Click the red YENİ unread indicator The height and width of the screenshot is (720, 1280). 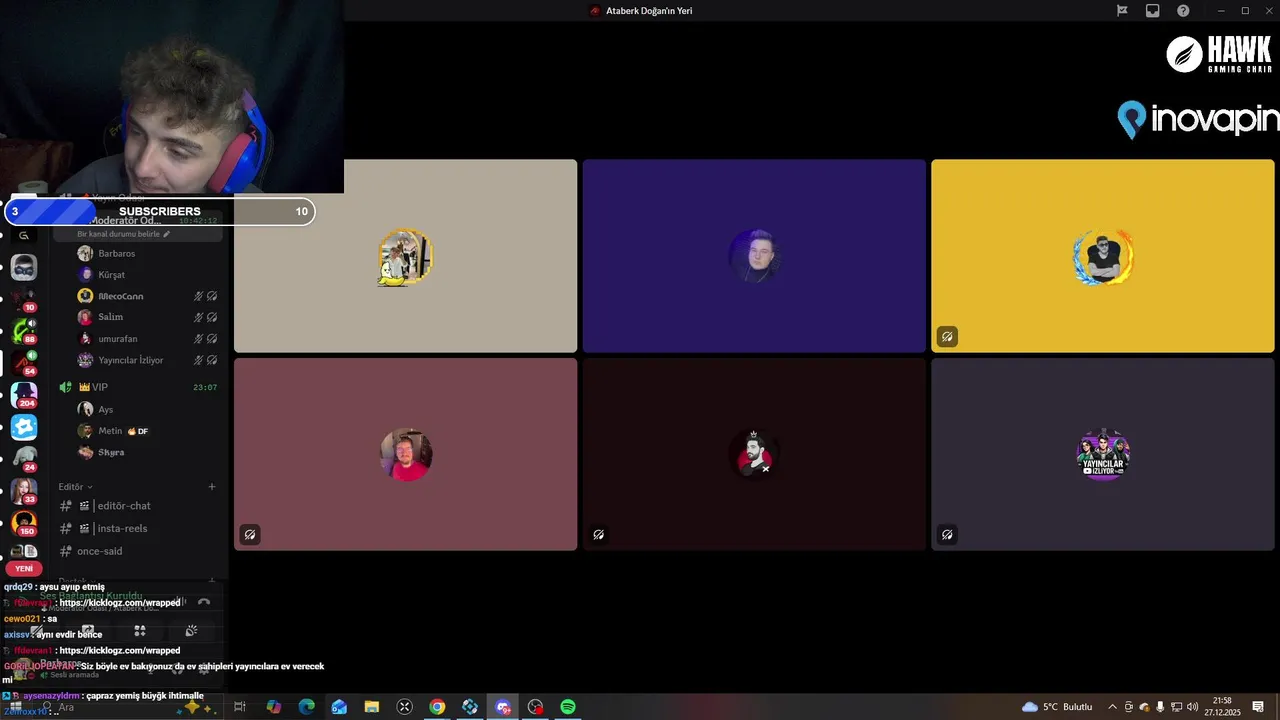pos(24,568)
